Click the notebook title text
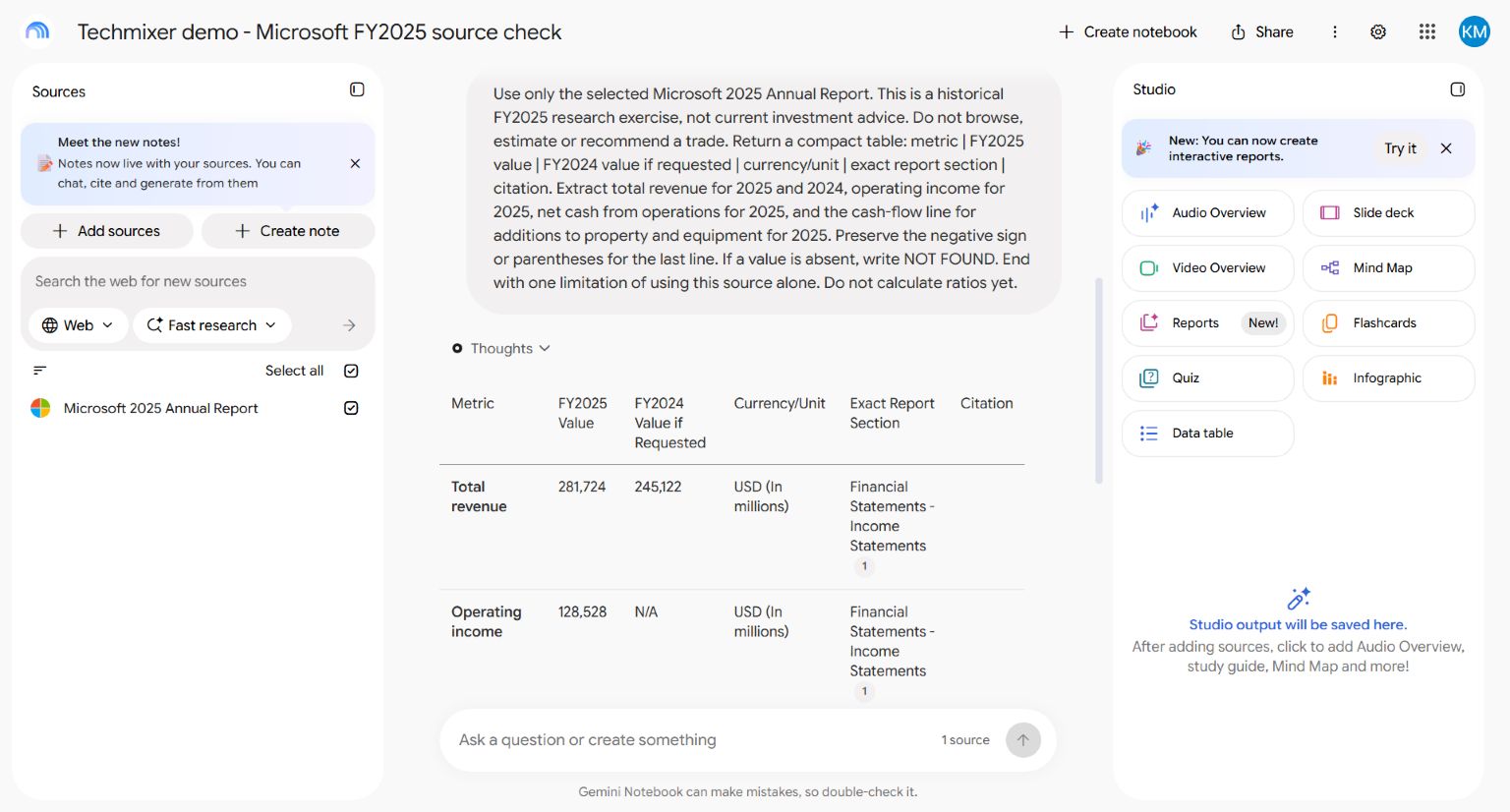1510x812 pixels. tap(319, 31)
